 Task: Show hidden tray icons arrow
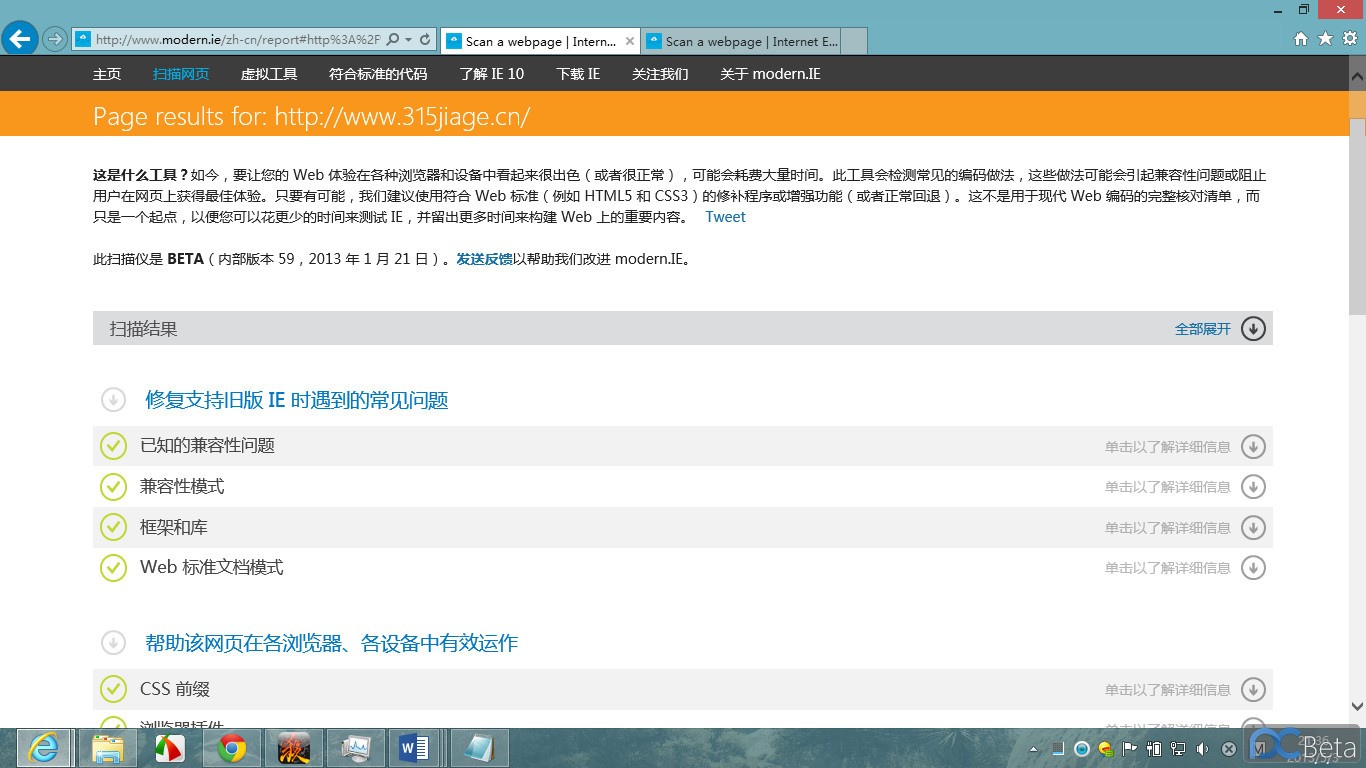(1034, 748)
